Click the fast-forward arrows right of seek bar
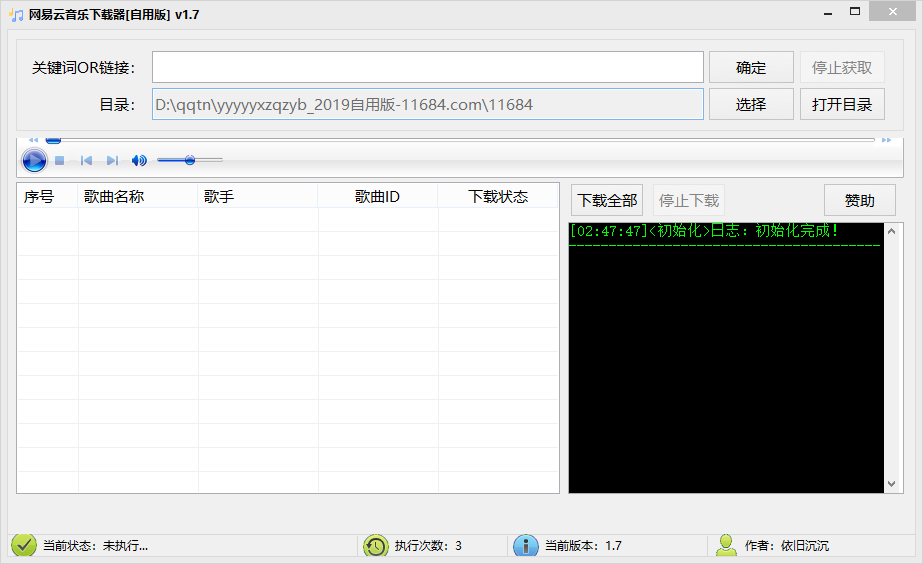 887,140
